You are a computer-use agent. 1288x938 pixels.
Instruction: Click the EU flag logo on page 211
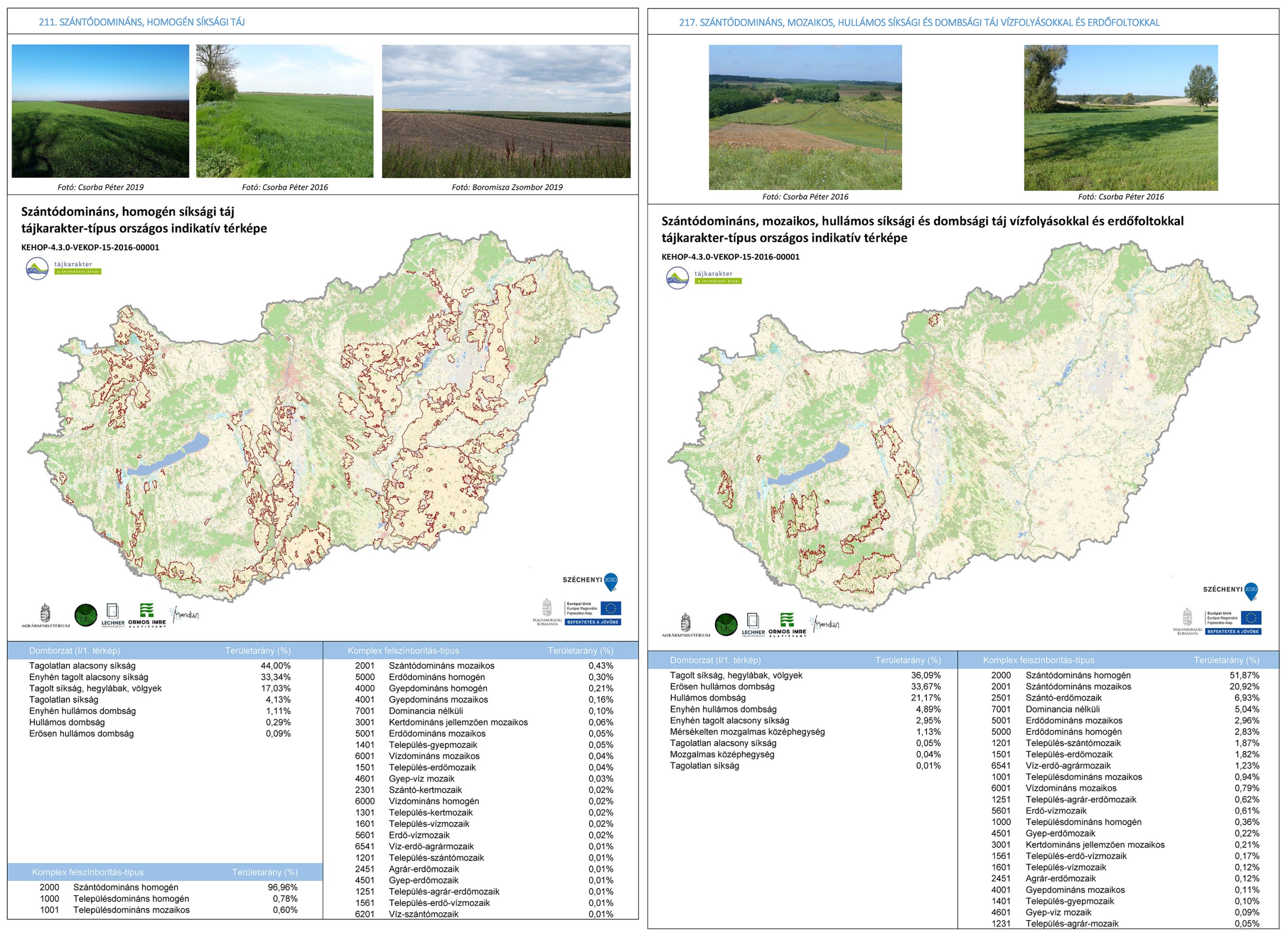coord(611,609)
